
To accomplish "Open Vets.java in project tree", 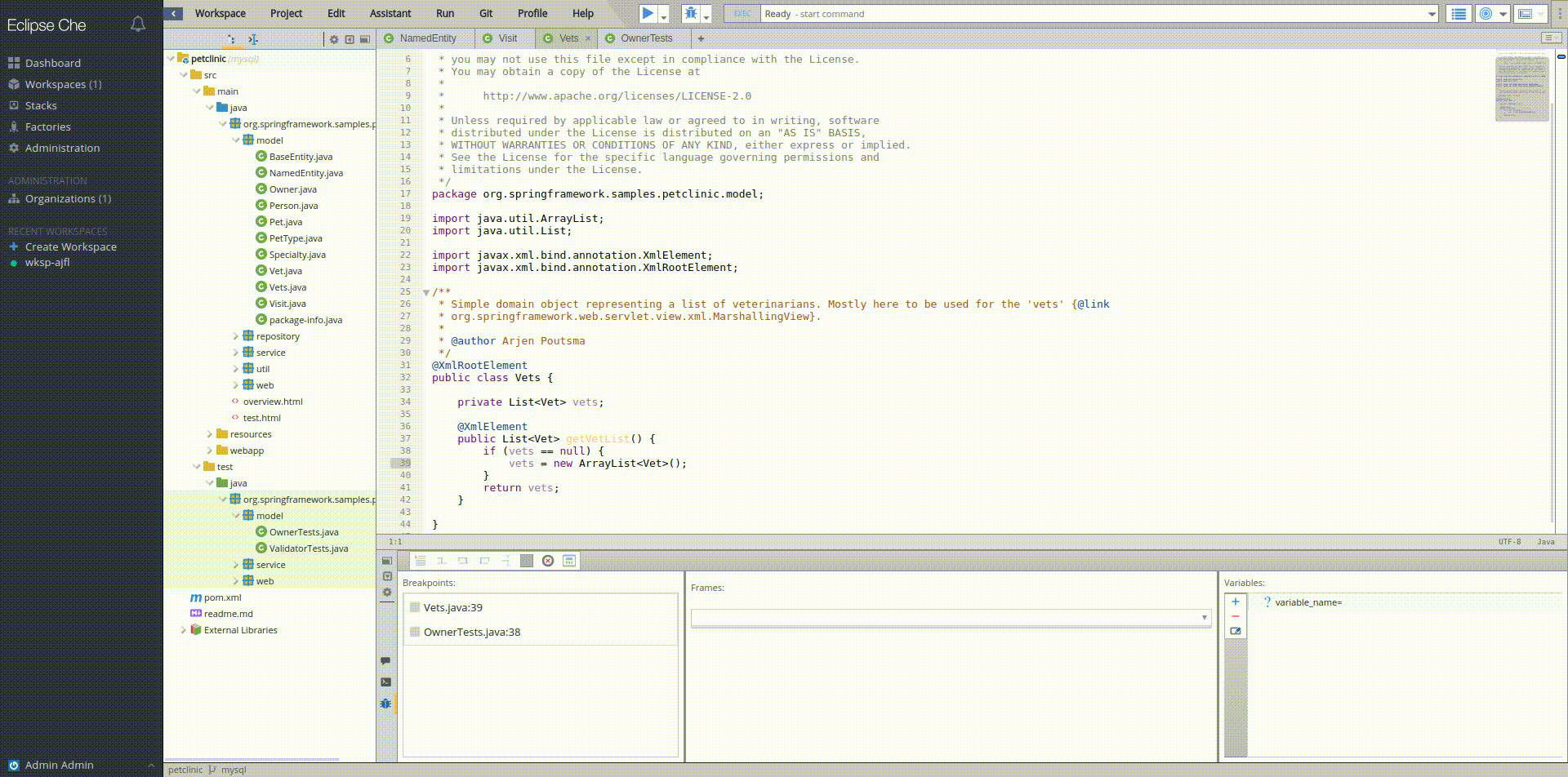I will (287, 287).
